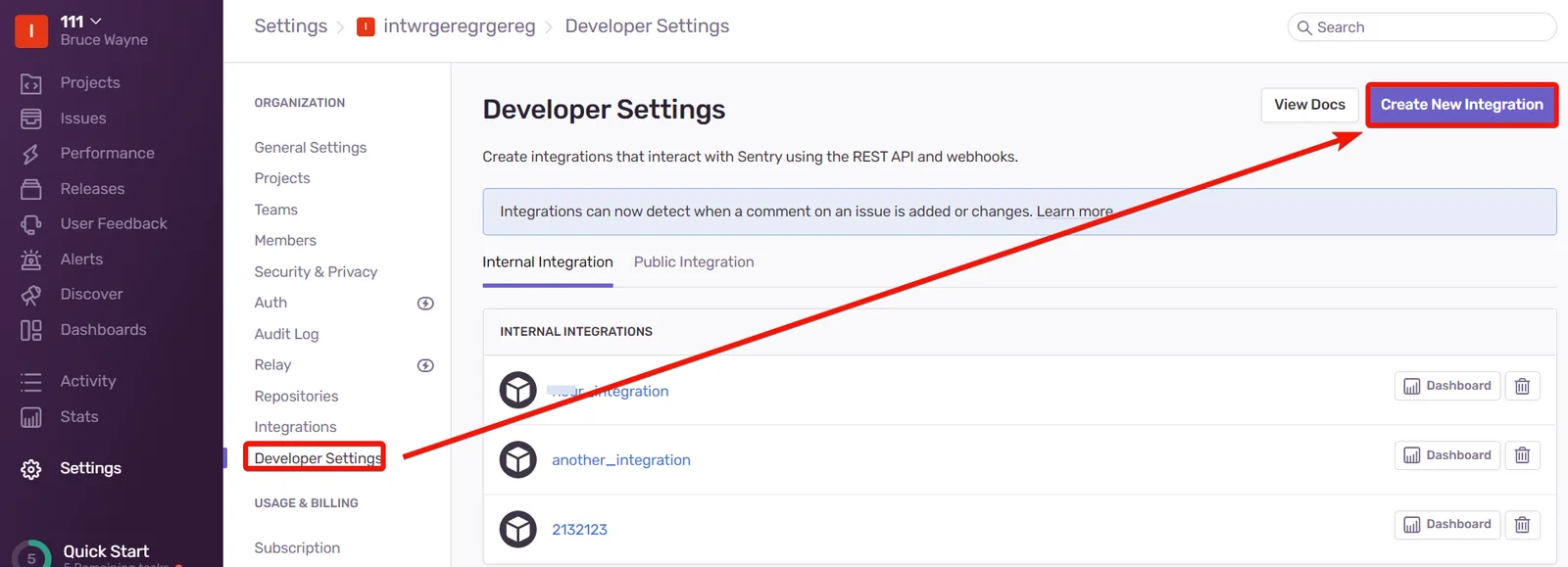Click the Learn more link in the banner
Screen dimensions: 1568x567
tap(1075, 212)
